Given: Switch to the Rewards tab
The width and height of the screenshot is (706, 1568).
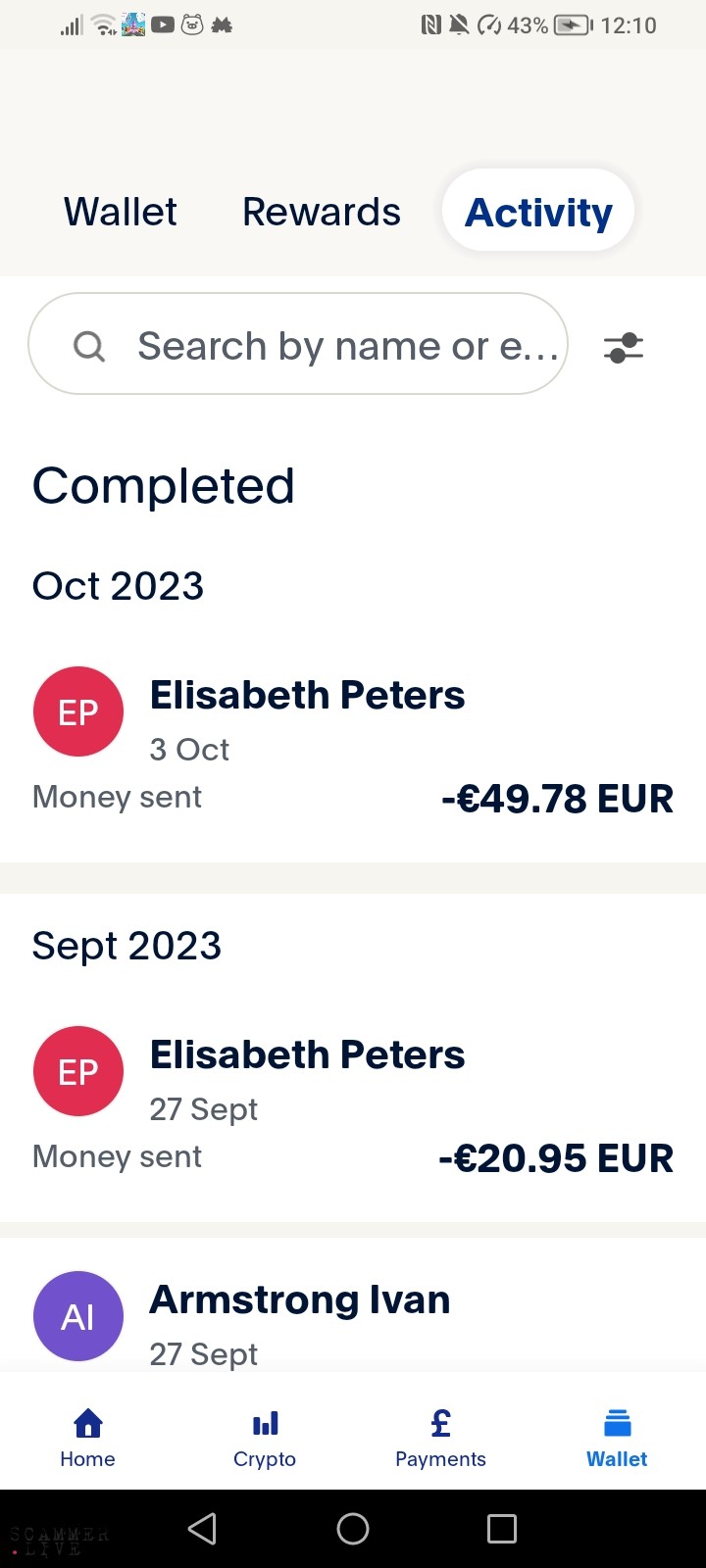Looking at the screenshot, I should click(x=322, y=212).
